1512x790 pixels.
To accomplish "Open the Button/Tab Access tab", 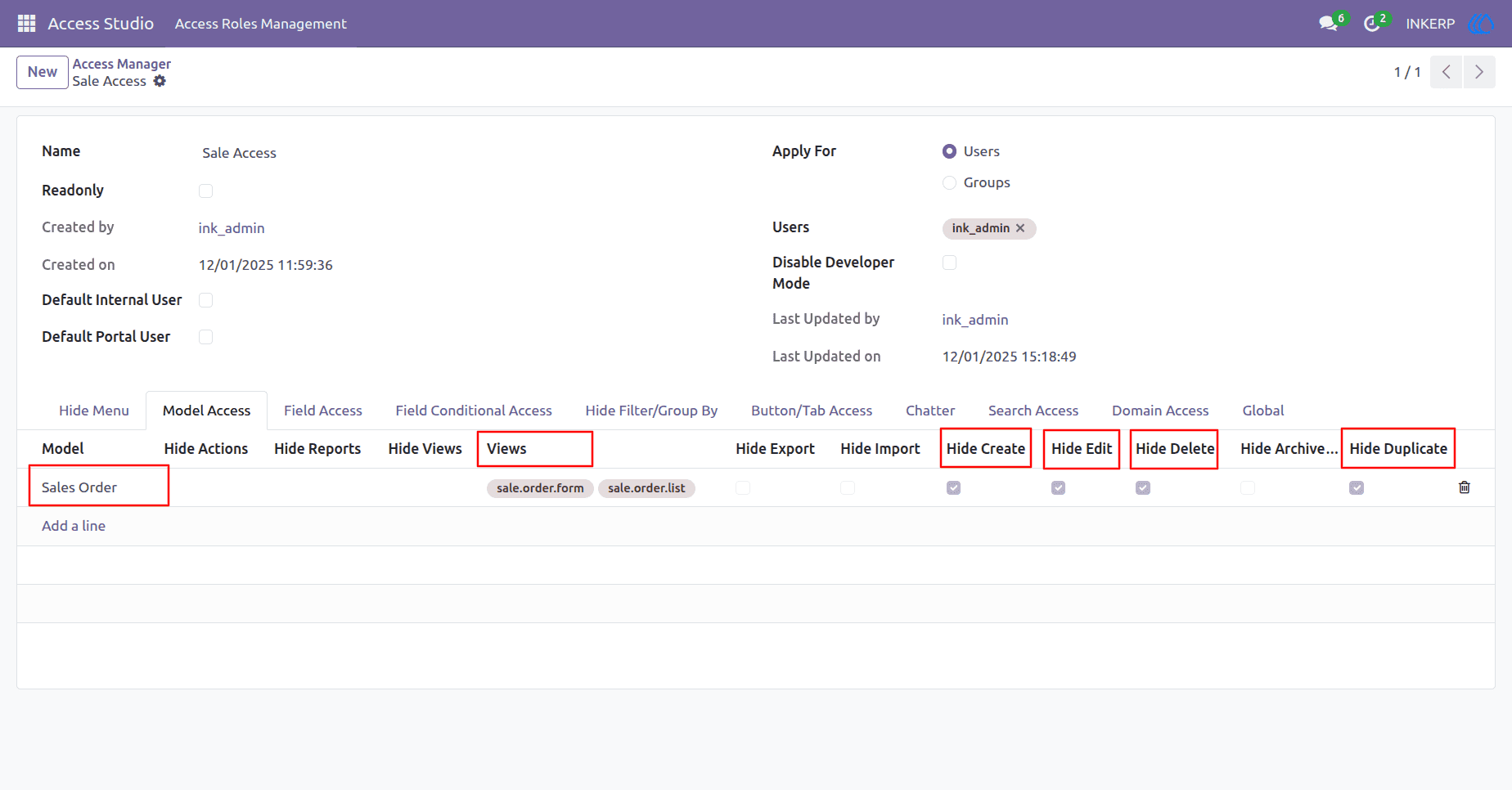I will pyautogui.click(x=812, y=411).
